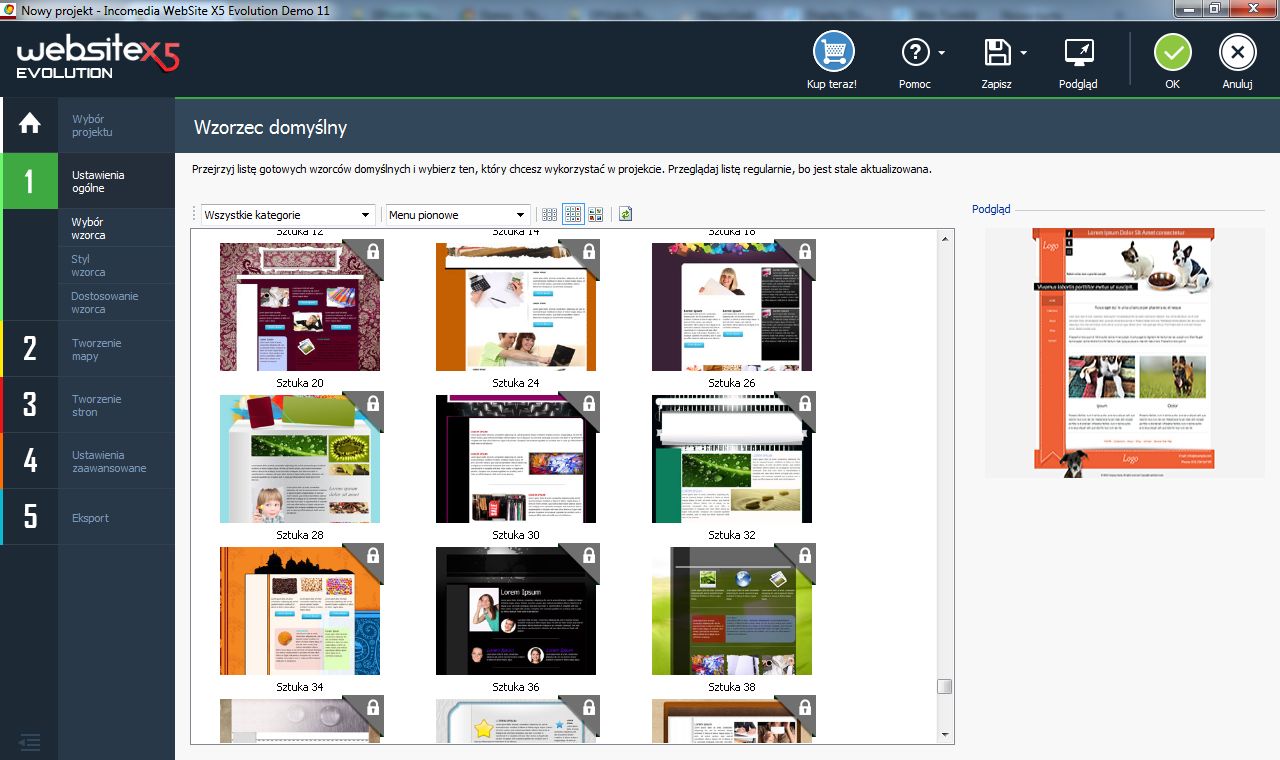Click the 'Wzorzec domyślny' page heading
1280x760 pixels.
pyautogui.click(x=270, y=128)
